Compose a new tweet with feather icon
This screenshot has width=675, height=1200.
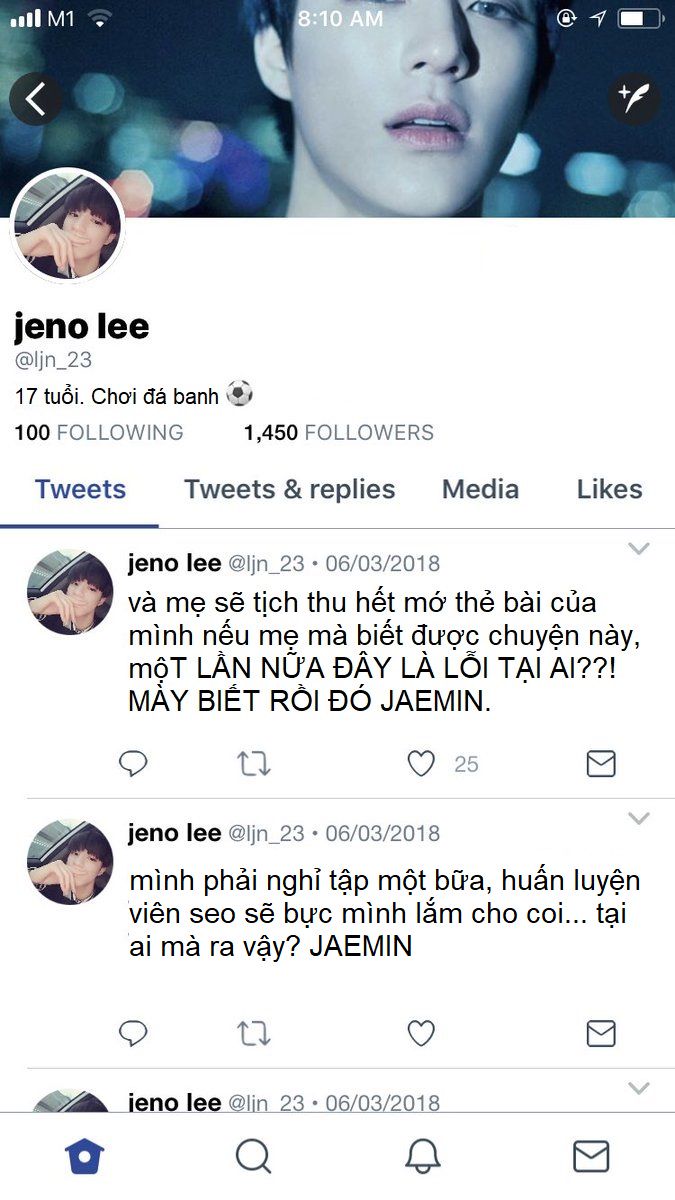pos(634,99)
